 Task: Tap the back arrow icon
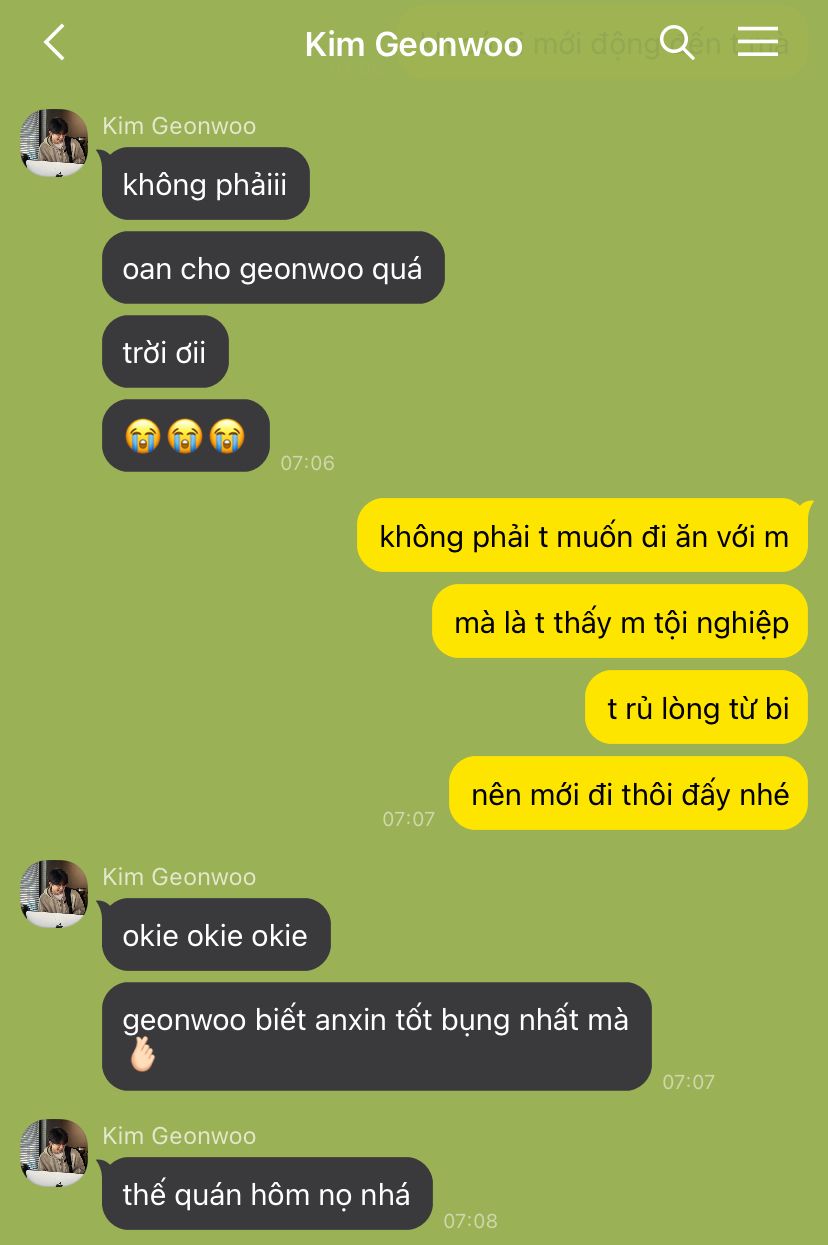[x=54, y=43]
